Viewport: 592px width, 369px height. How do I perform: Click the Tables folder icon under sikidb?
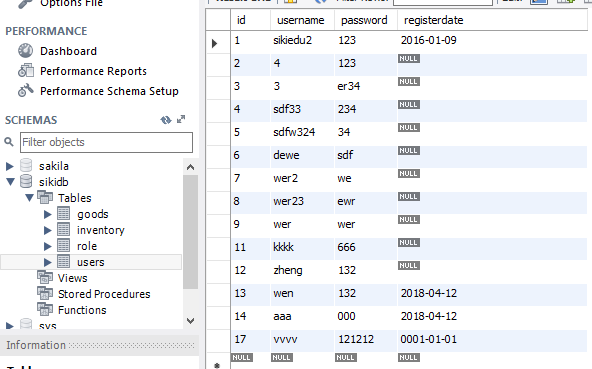click(45, 197)
